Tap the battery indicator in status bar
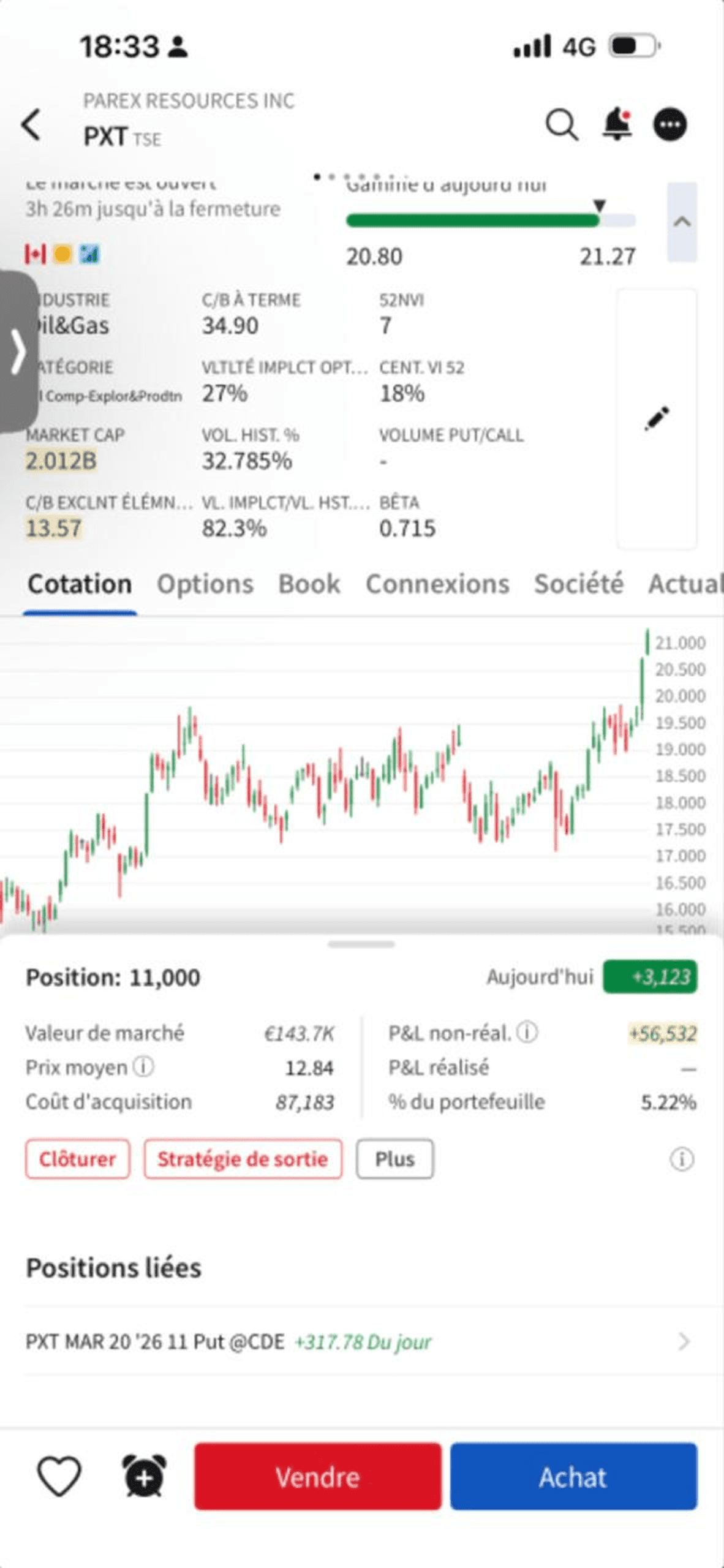 point(635,46)
